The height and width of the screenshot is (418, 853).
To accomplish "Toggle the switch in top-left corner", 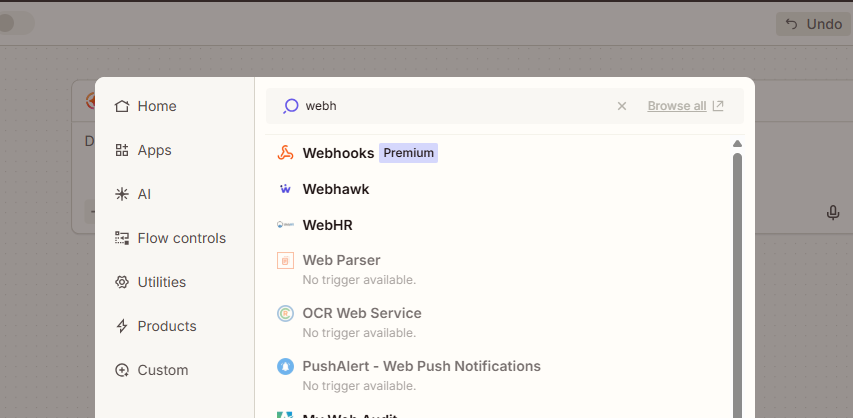I will click(15, 24).
